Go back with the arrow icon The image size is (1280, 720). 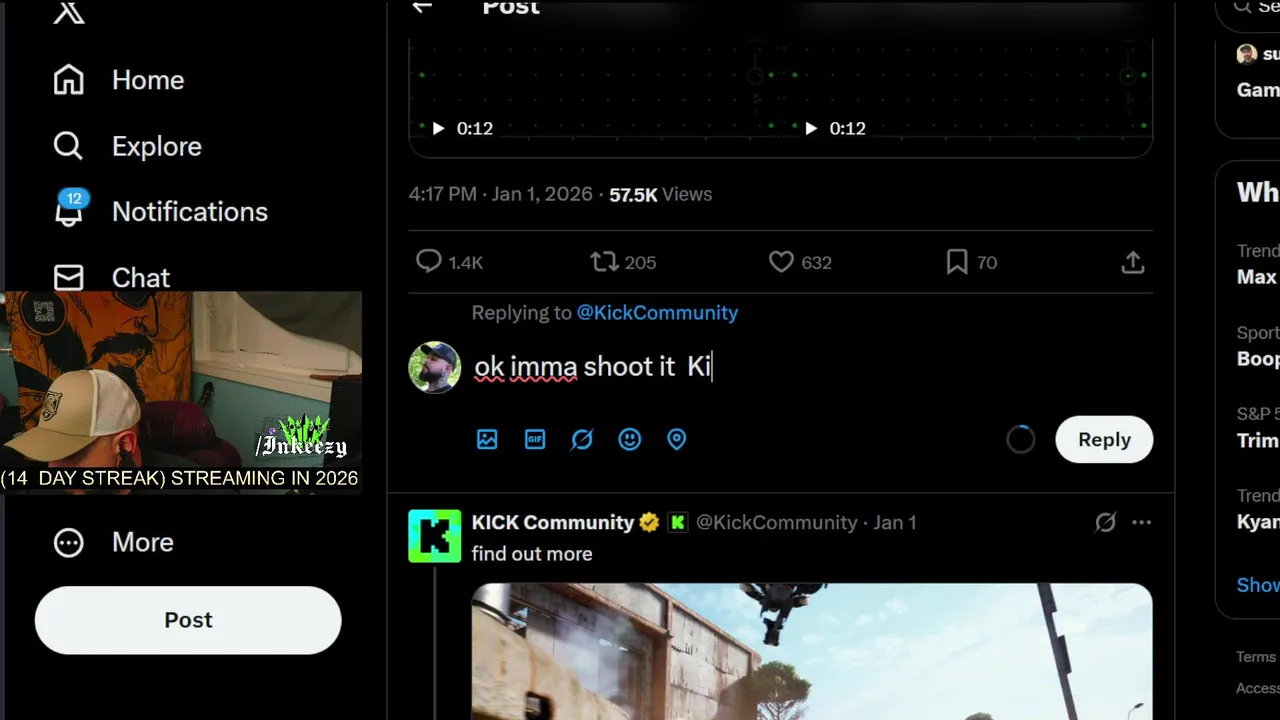(422, 7)
